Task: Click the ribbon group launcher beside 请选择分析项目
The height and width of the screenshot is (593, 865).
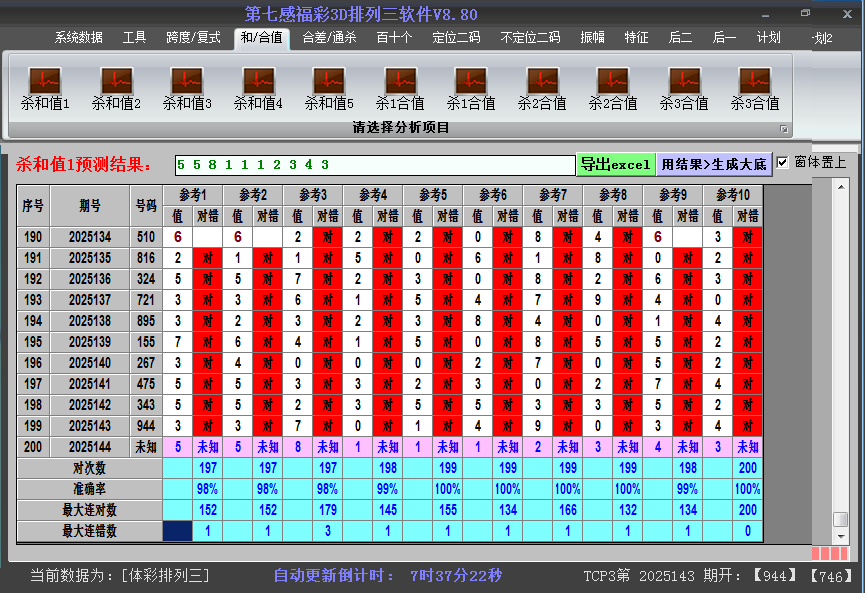Action: coord(783,129)
